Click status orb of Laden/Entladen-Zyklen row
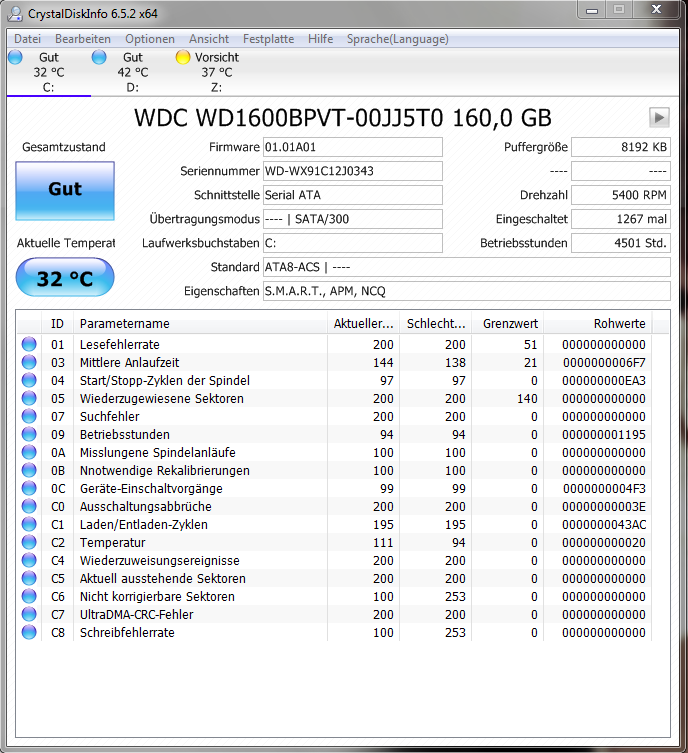688x753 pixels. coord(29,524)
